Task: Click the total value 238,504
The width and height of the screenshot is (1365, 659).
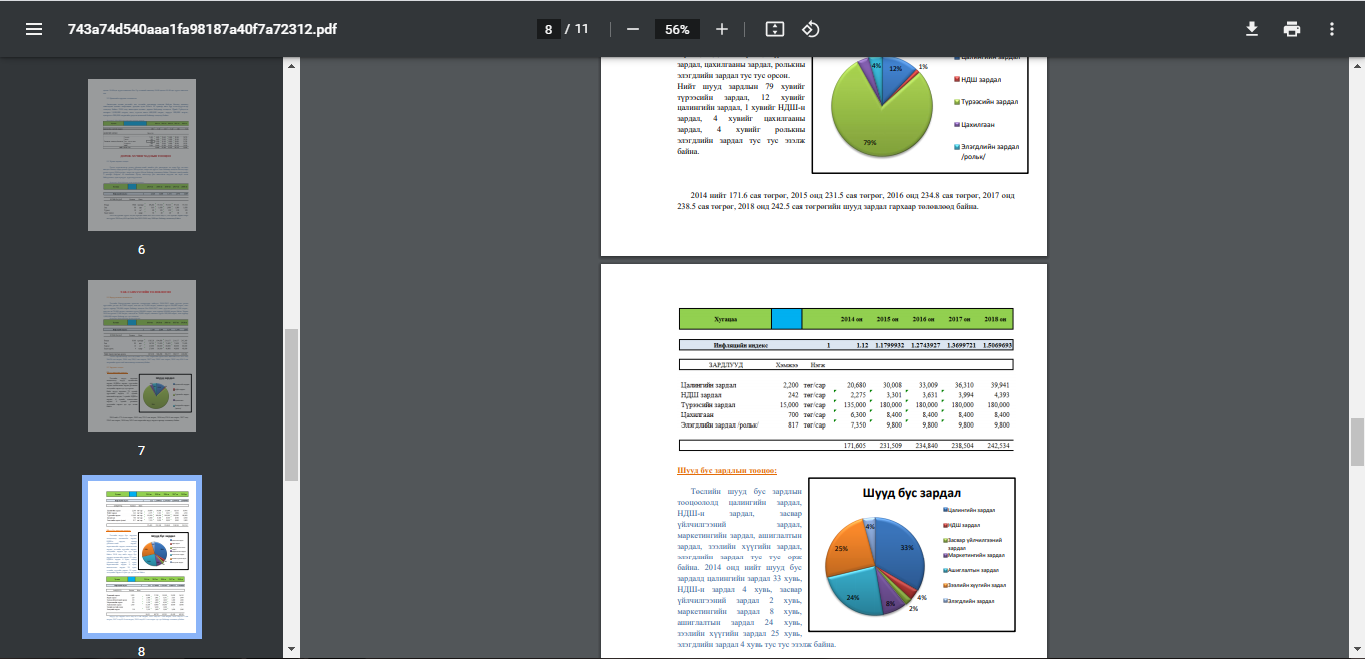Action: (x=962, y=445)
